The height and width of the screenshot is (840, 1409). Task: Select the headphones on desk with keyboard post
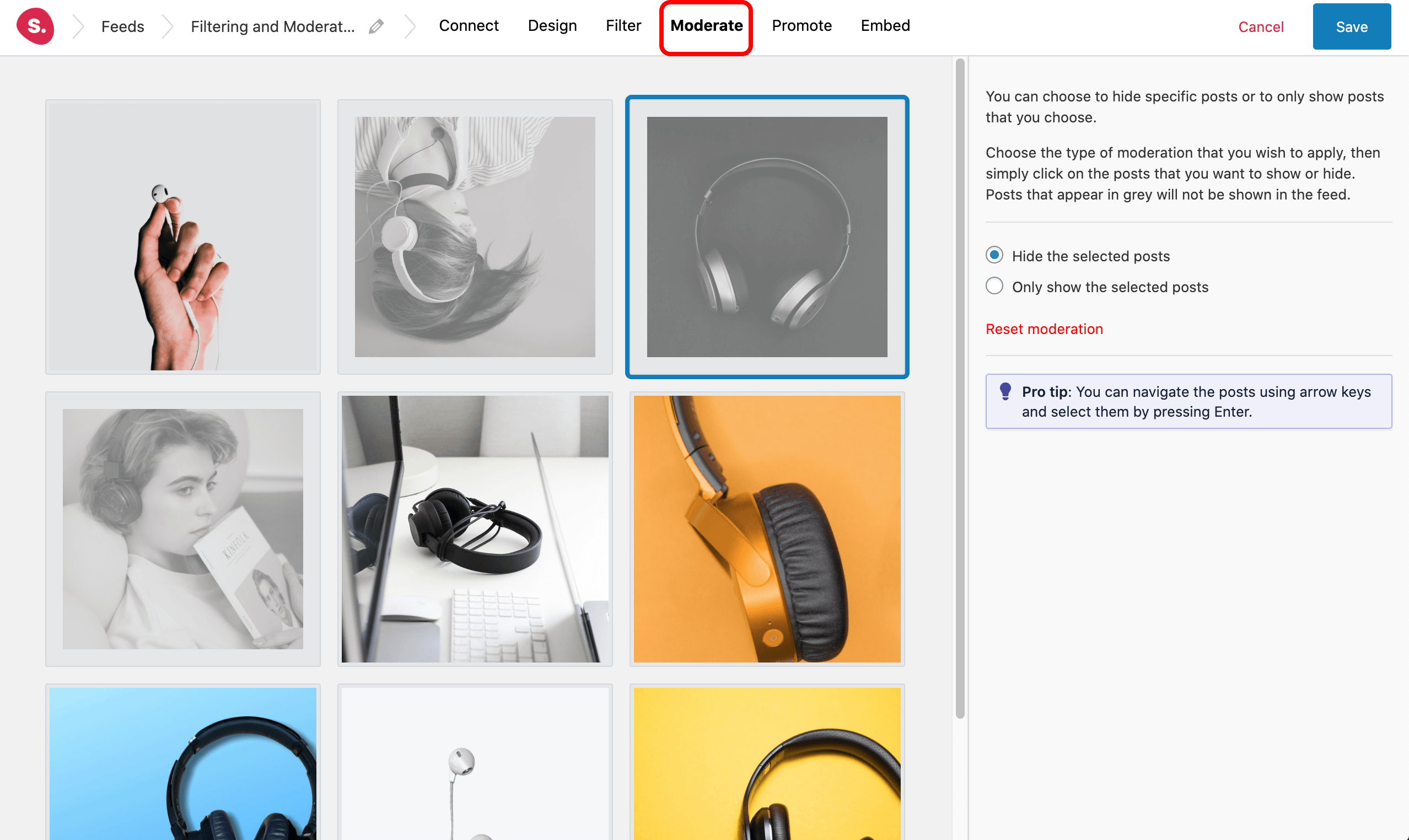[475, 529]
